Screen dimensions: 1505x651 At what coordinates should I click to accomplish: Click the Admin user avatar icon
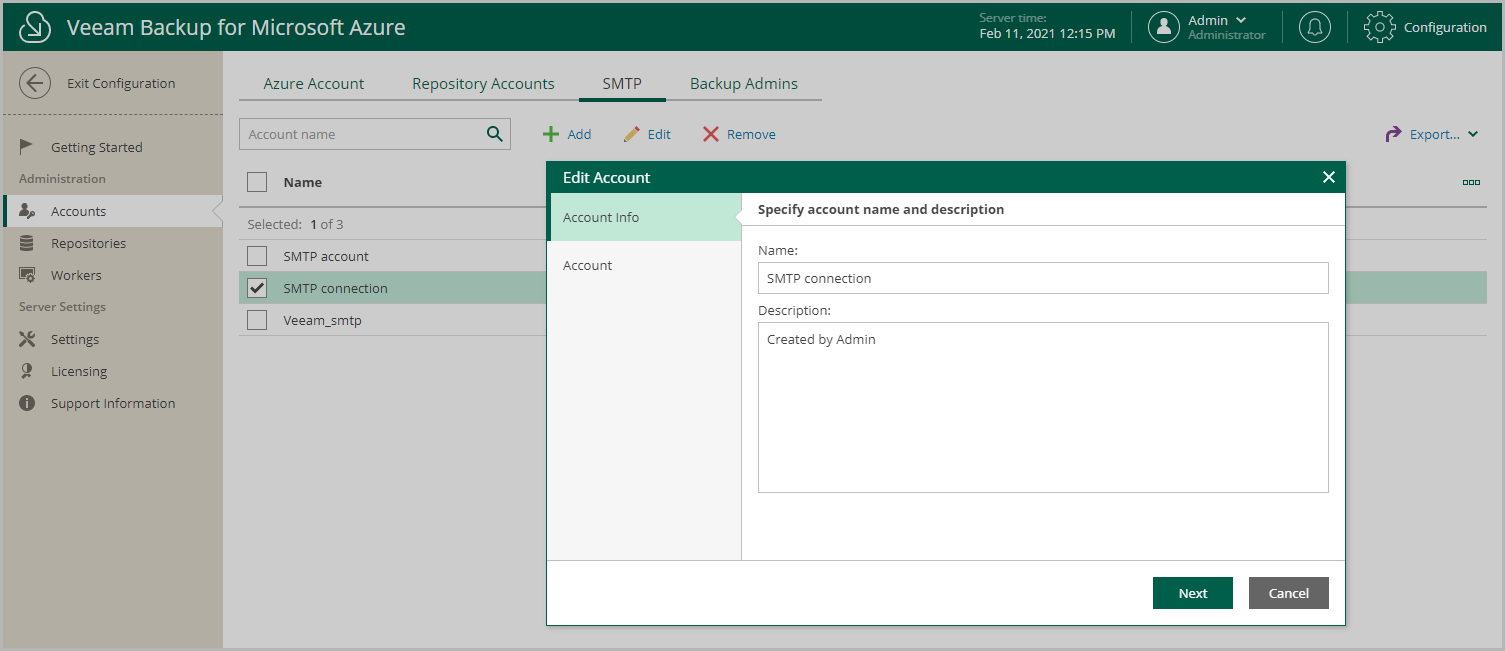[x=1164, y=27]
